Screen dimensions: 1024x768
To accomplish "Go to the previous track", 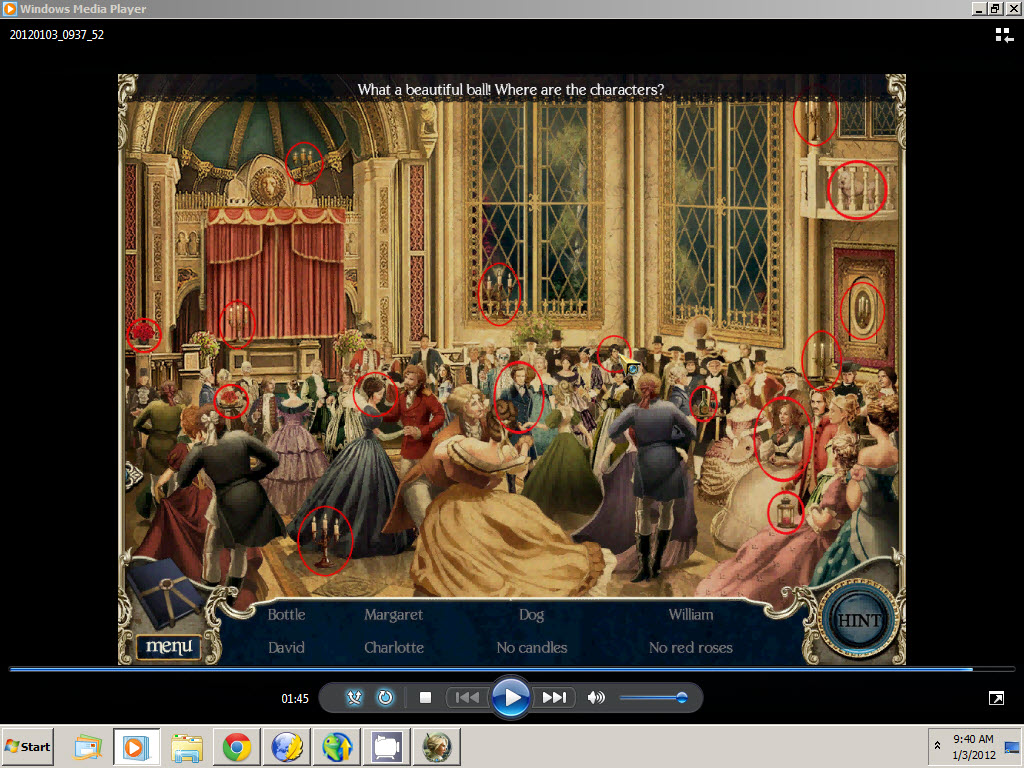I will click(x=467, y=698).
